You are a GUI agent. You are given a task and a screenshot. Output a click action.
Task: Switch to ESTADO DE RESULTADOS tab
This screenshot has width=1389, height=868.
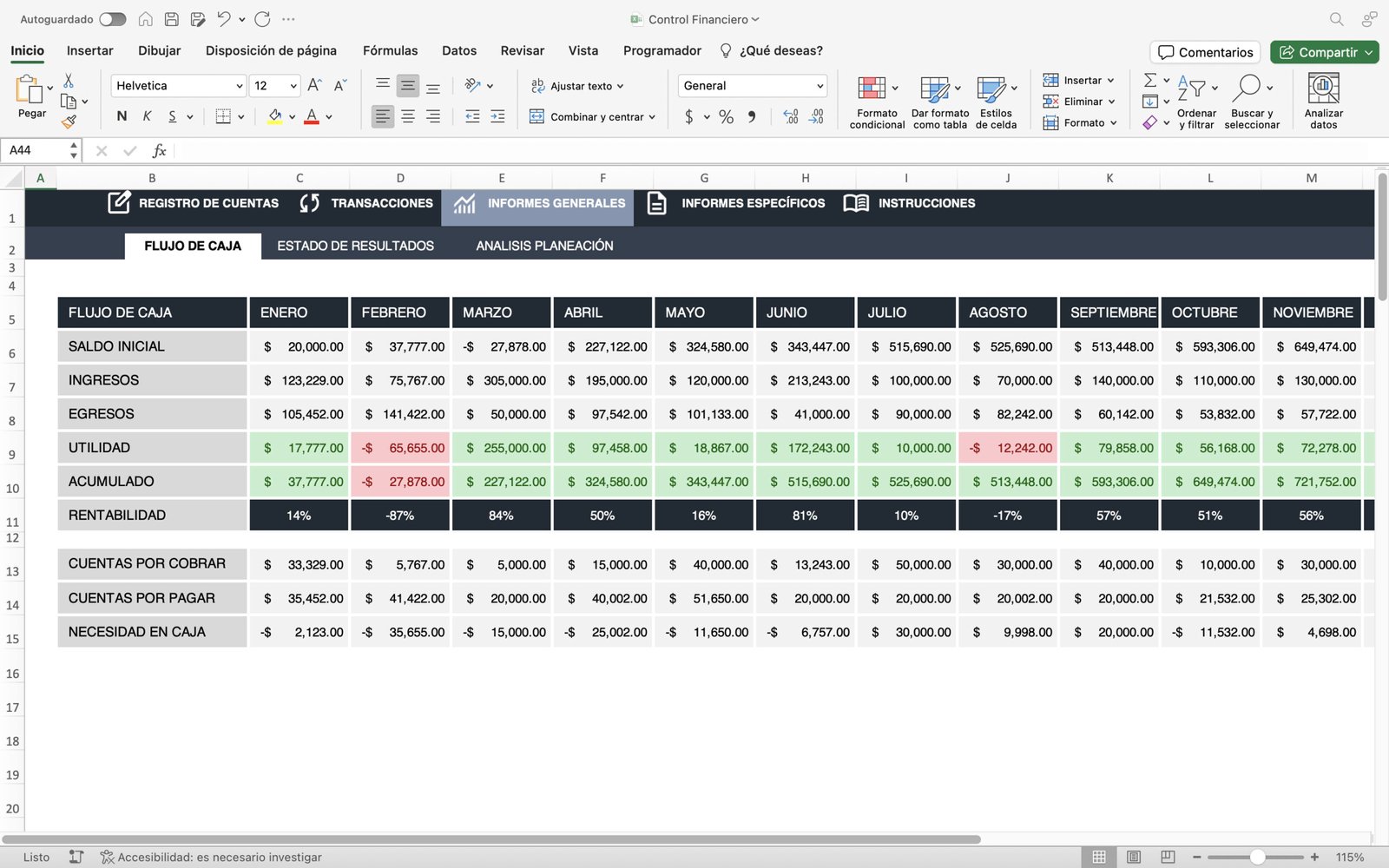tap(355, 246)
